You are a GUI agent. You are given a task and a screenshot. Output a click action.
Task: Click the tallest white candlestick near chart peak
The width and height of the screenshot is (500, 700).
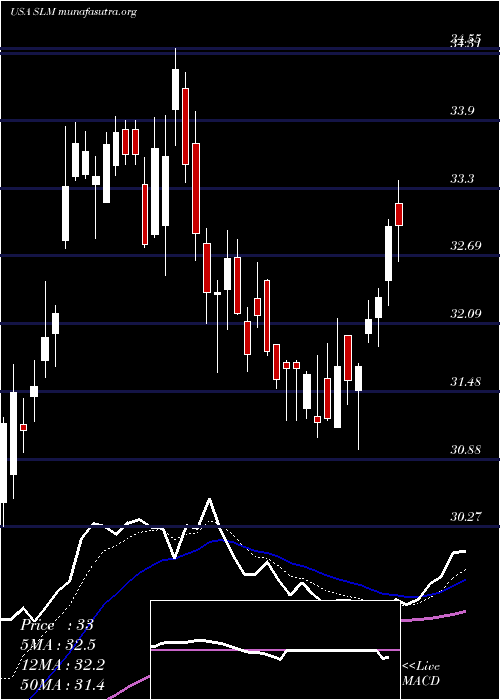[175, 89]
